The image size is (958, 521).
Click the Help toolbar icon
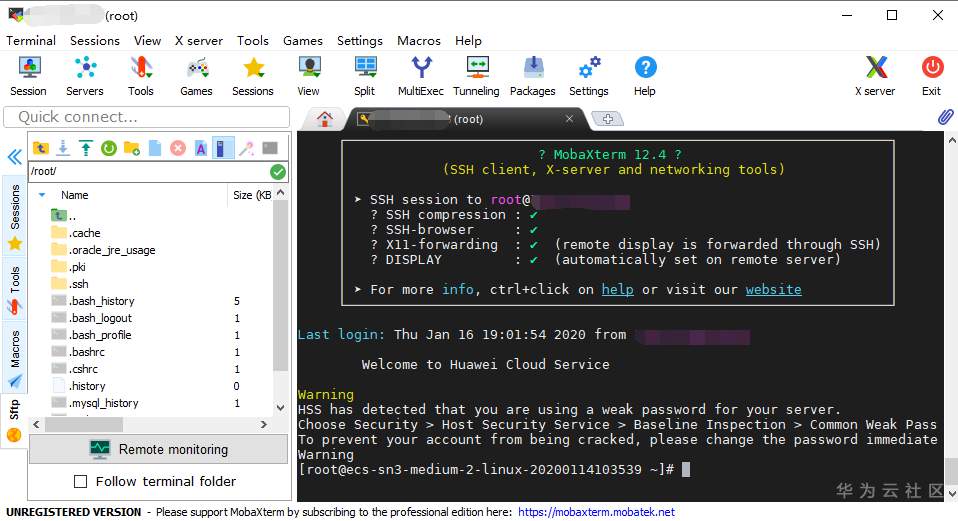pyautogui.click(x=645, y=76)
